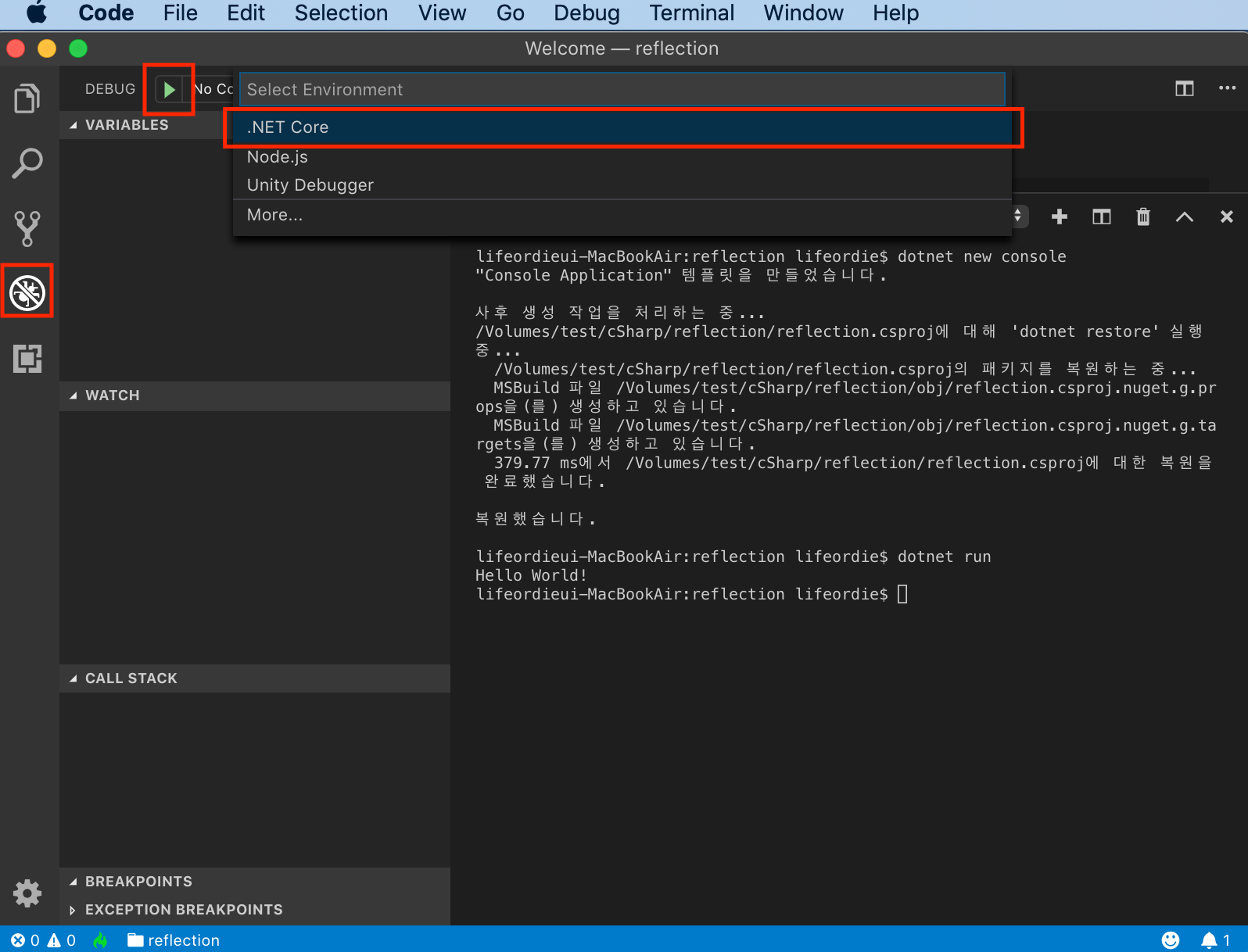This screenshot has width=1248, height=952.
Task: Choose Node.js environment
Action: [622, 157]
